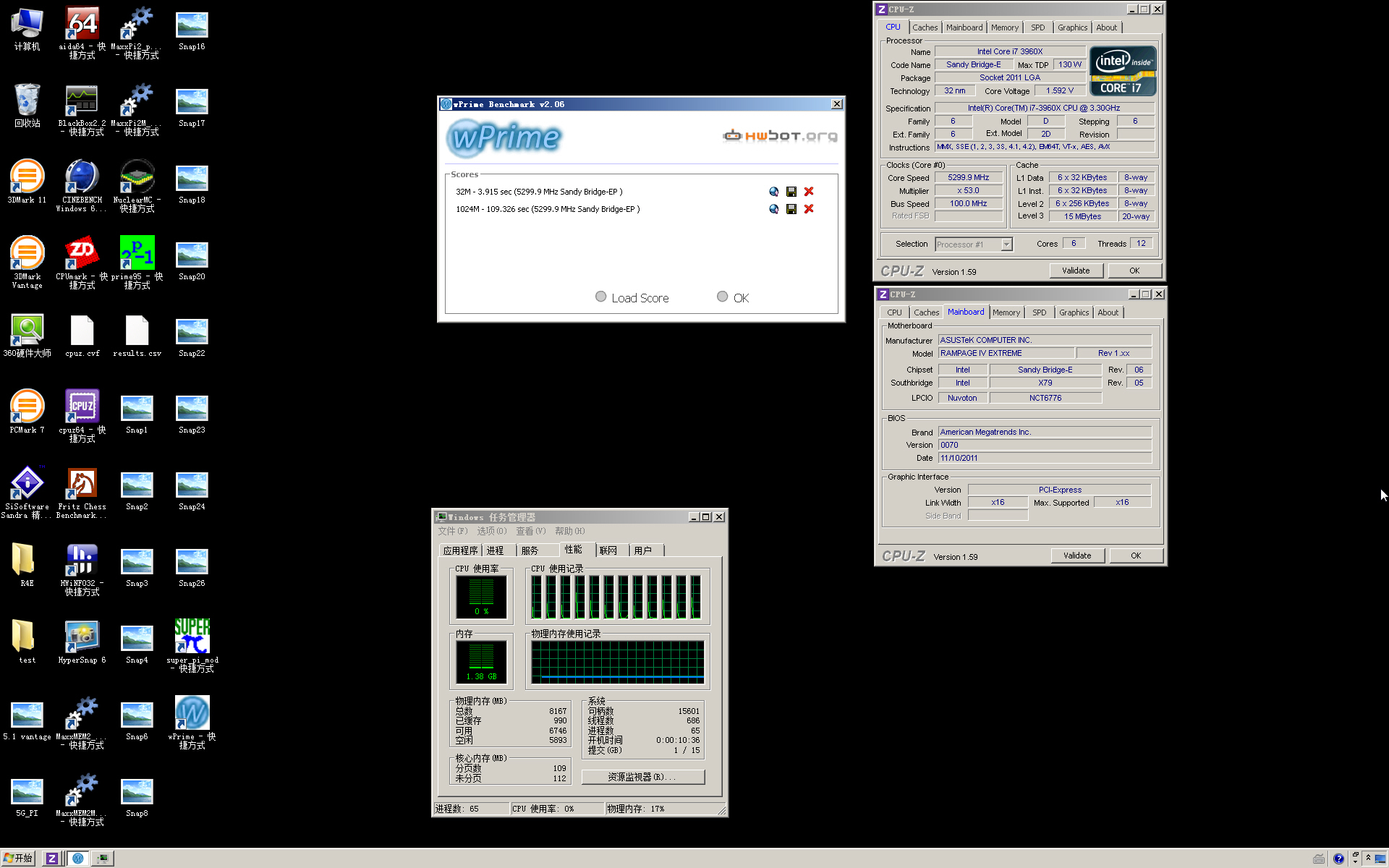The width and height of the screenshot is (1389, 868).
Task: Save the 32M score disk icon
Action: [791, 192]
